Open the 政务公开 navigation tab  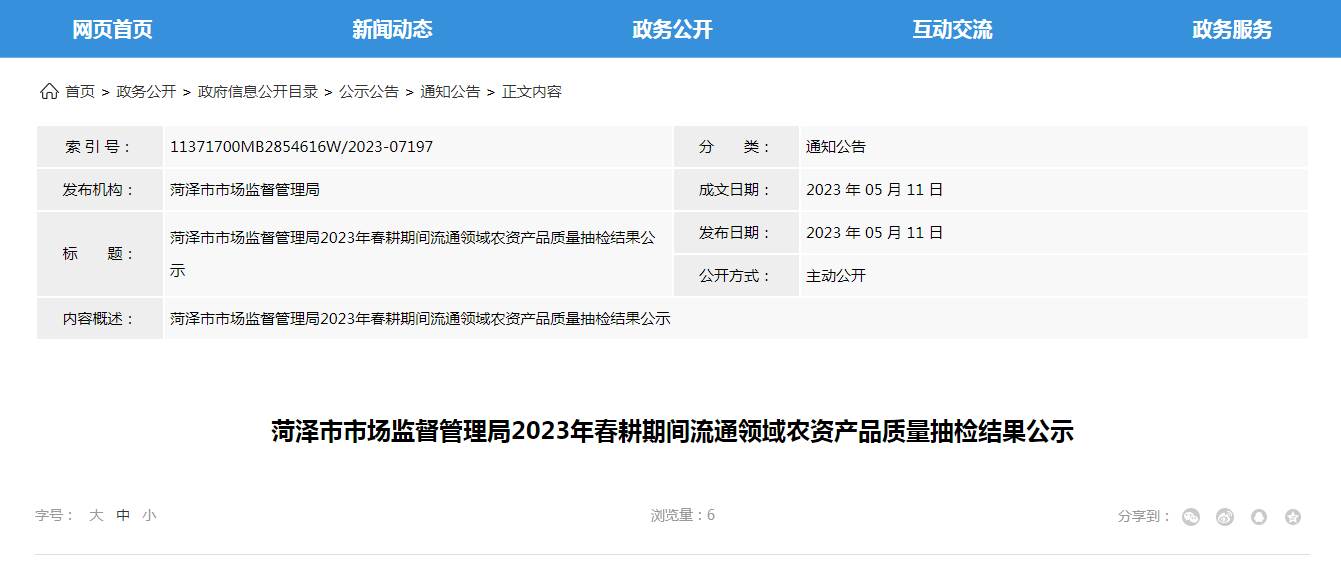672,29
